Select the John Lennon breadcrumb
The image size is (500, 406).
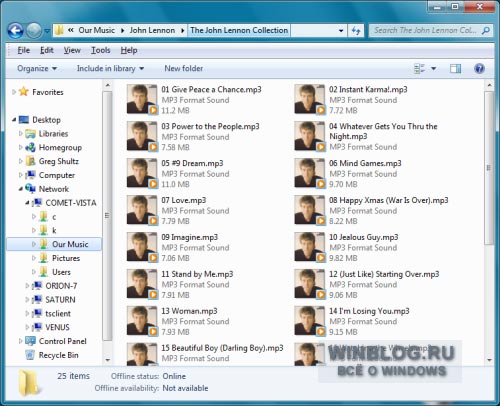click(152, 30)
